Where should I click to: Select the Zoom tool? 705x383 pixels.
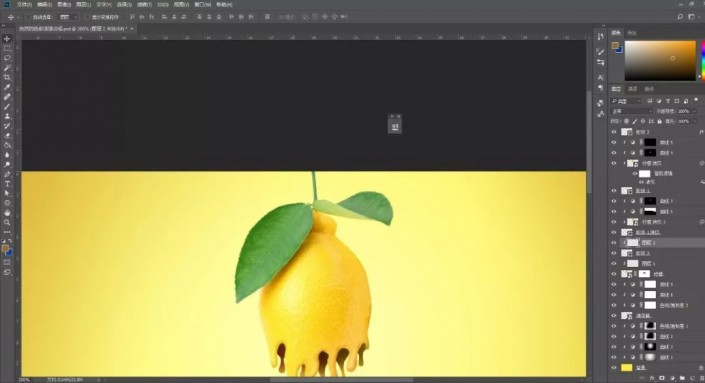tap(7, 223)
